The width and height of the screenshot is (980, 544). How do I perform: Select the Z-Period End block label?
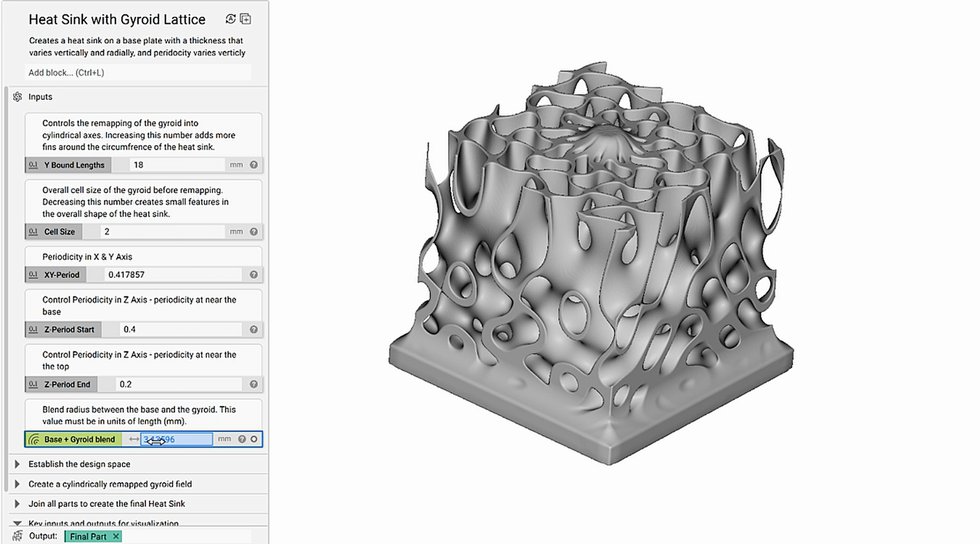click(67, 385)
